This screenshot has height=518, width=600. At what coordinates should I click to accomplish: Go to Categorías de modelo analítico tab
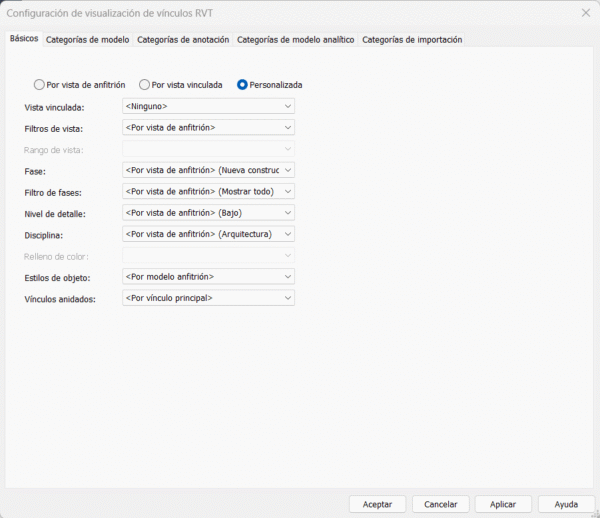point(295,39)
